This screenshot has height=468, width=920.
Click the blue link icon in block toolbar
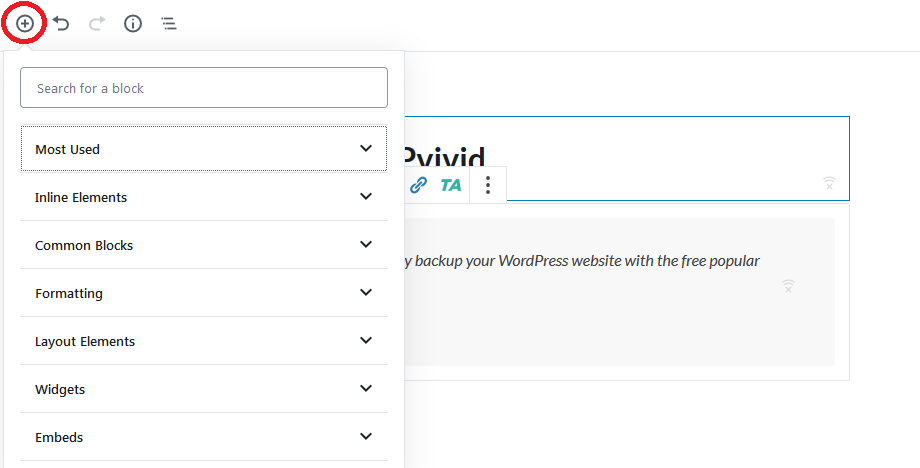click(418, 185)
